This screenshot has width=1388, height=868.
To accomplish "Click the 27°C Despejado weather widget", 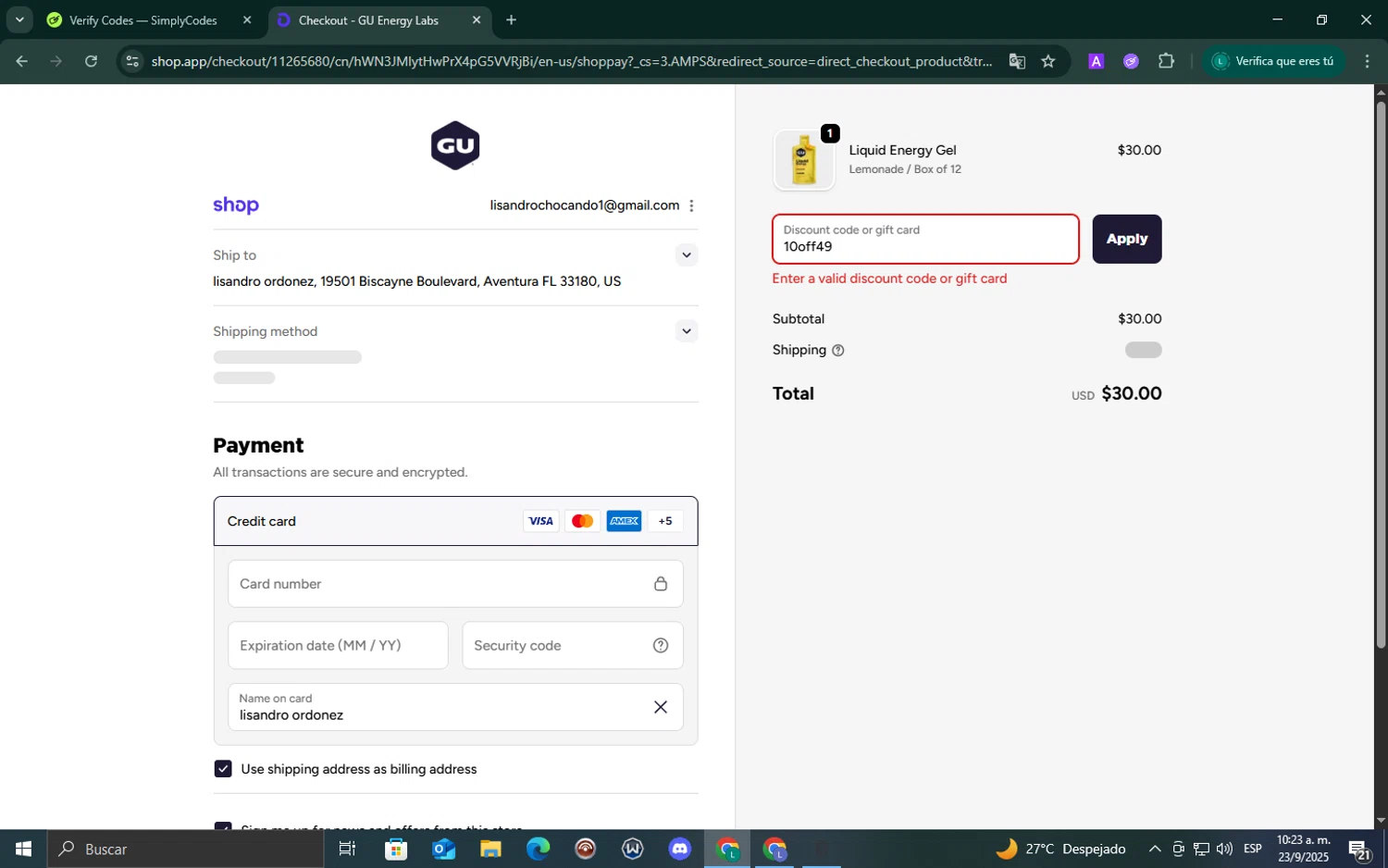I will point(1060,849).
